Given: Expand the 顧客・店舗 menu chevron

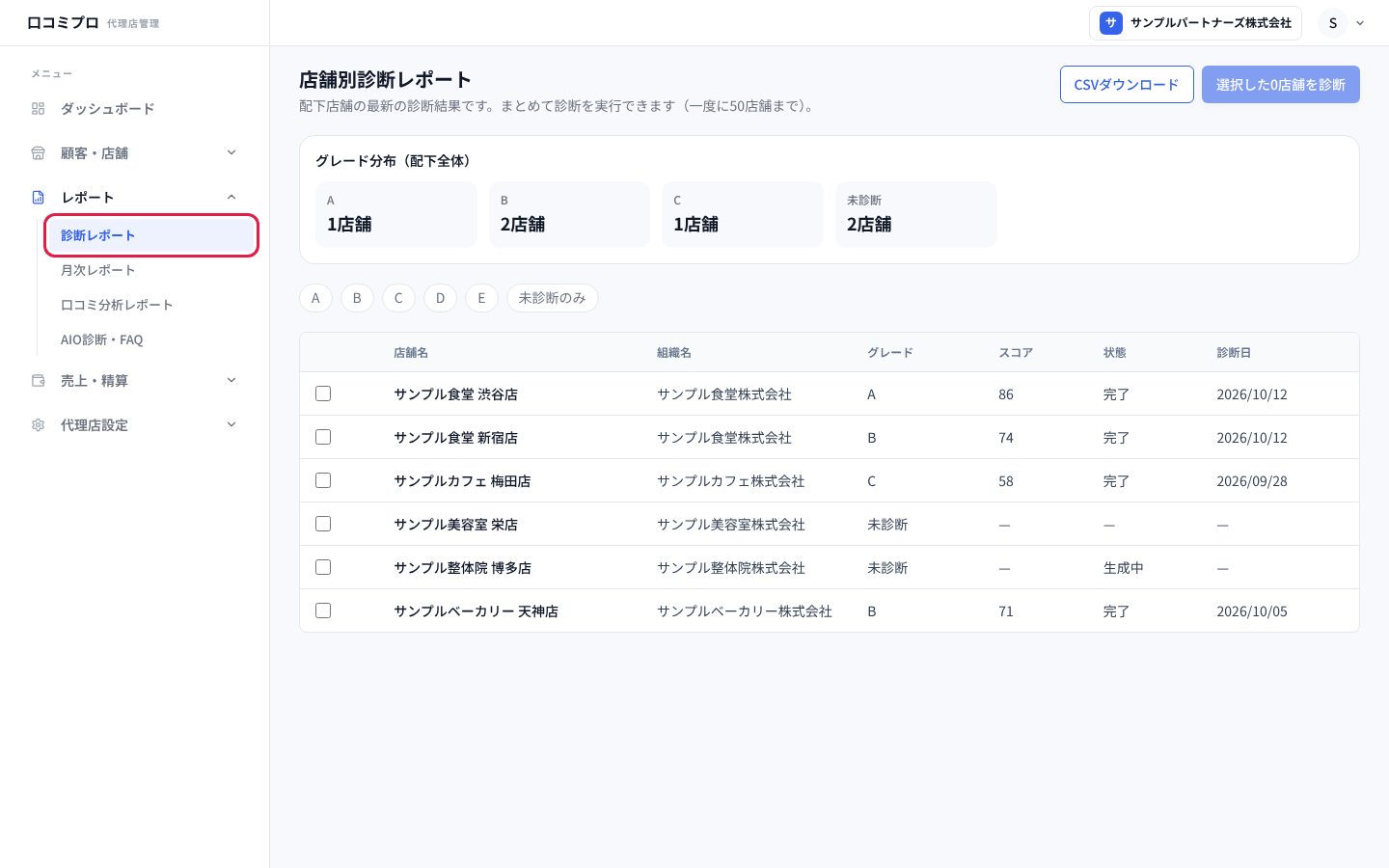Looking at the screenshot, I should pos(231,152).
